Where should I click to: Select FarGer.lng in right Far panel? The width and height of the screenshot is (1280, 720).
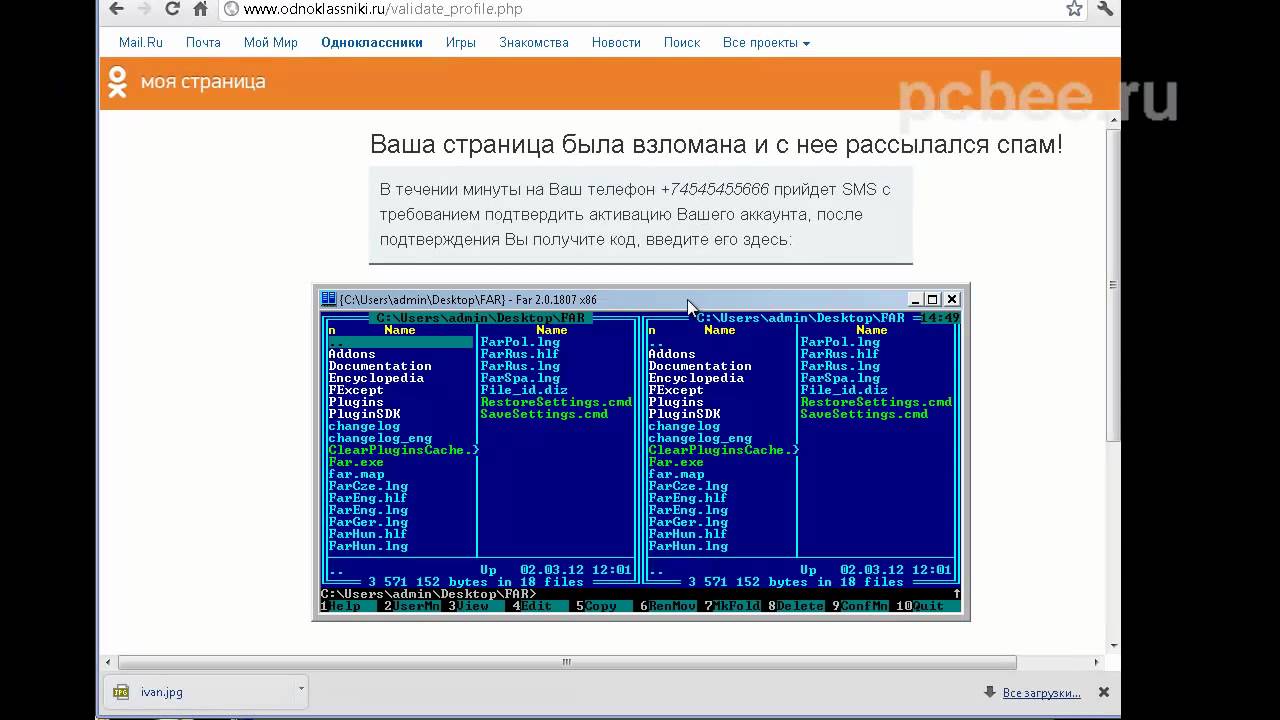click(x=688, y=522)
